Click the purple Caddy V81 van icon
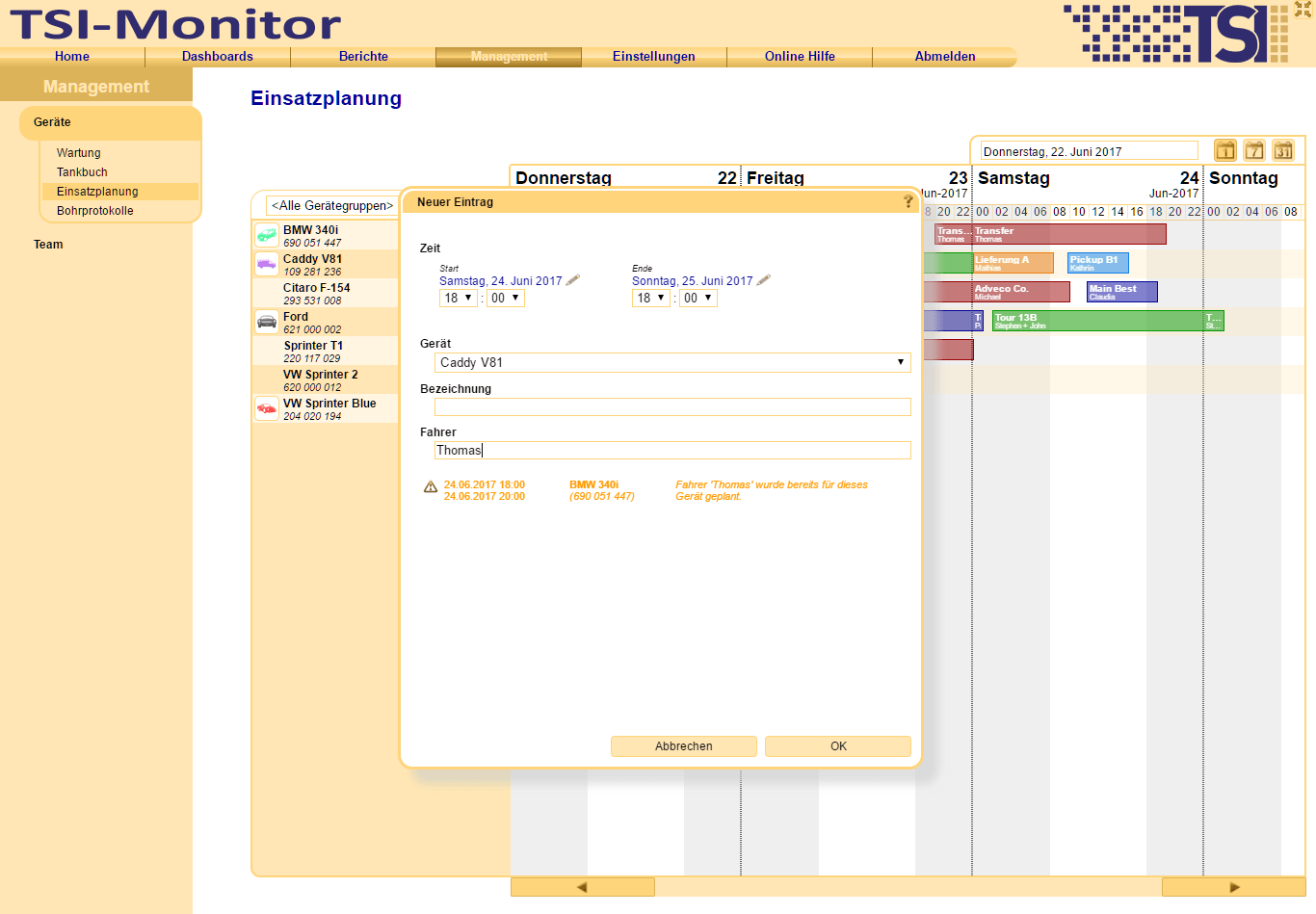The image size is (1316, 914). (267, 264)
